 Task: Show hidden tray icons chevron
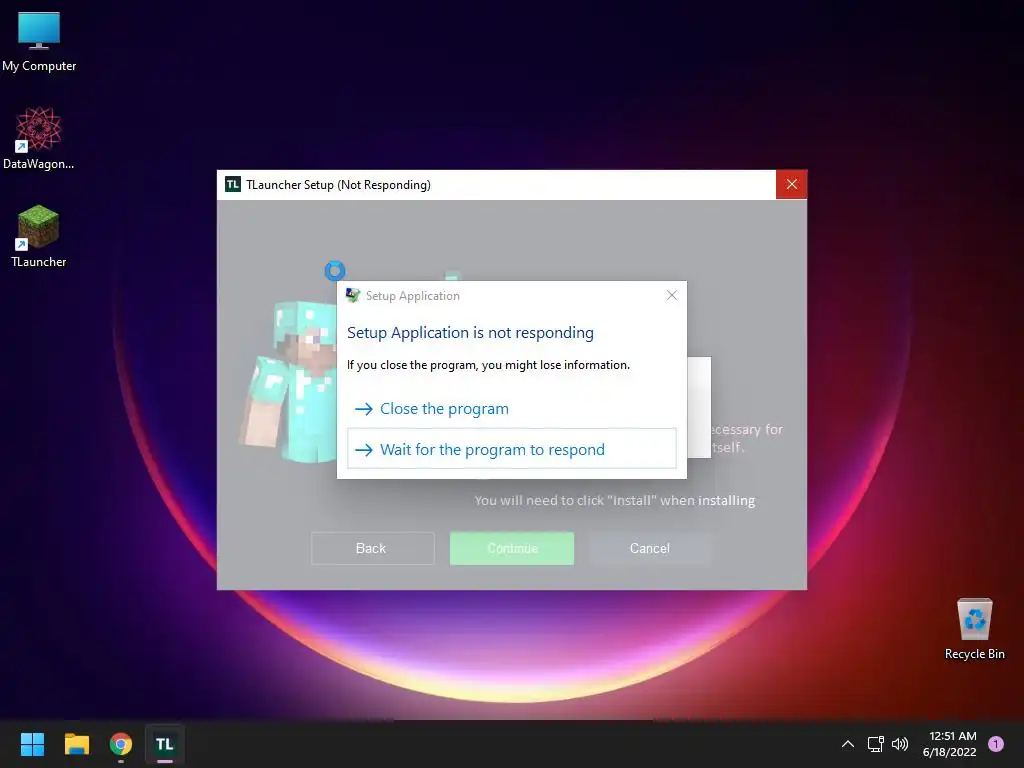[x=848, y=744]
